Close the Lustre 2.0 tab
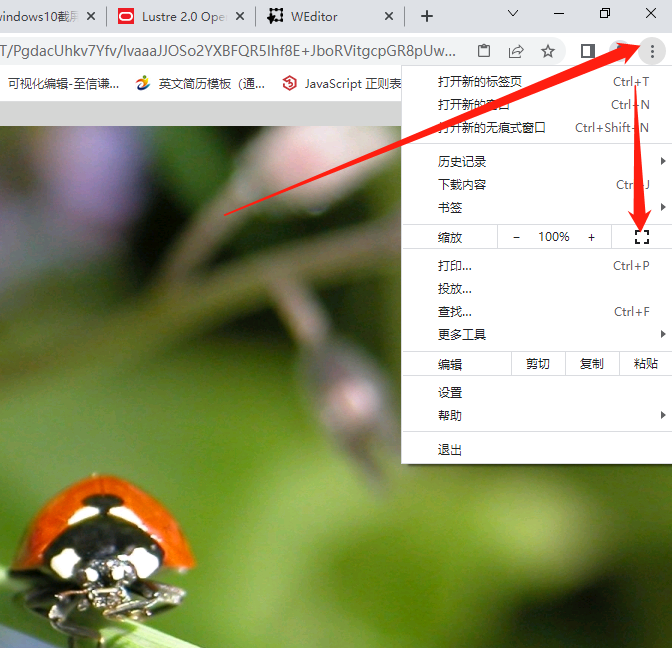Screen dimensions: 672x648 coord(240,16)
